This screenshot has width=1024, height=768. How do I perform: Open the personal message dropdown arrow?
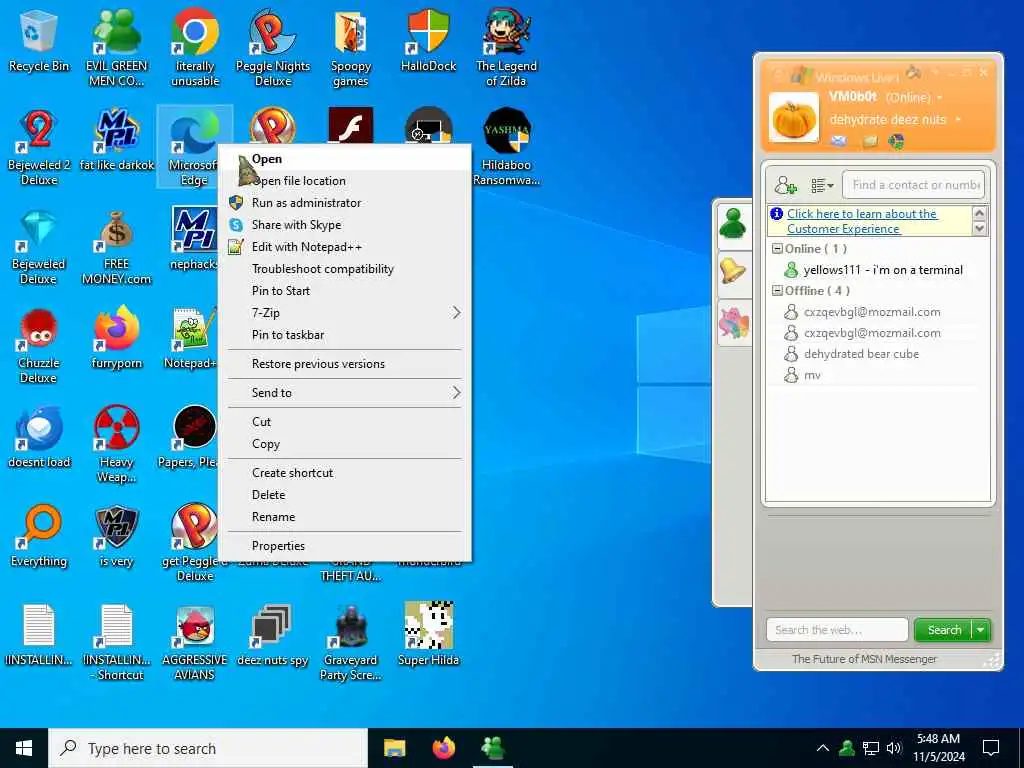point(958,120)
